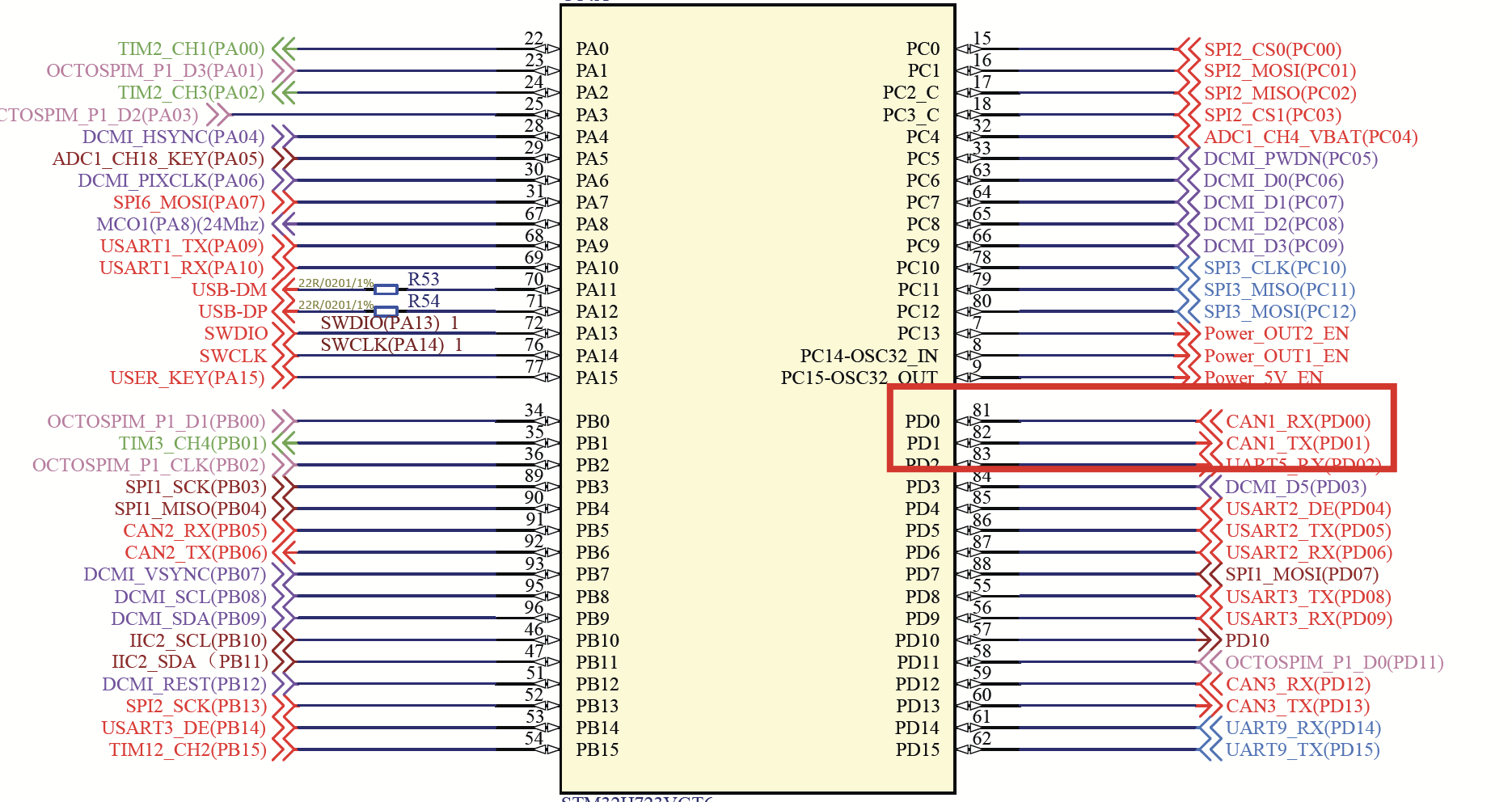Click the 22R/0201/1% resistor value text
This screenshot has width=1512, height=802.
336,283
